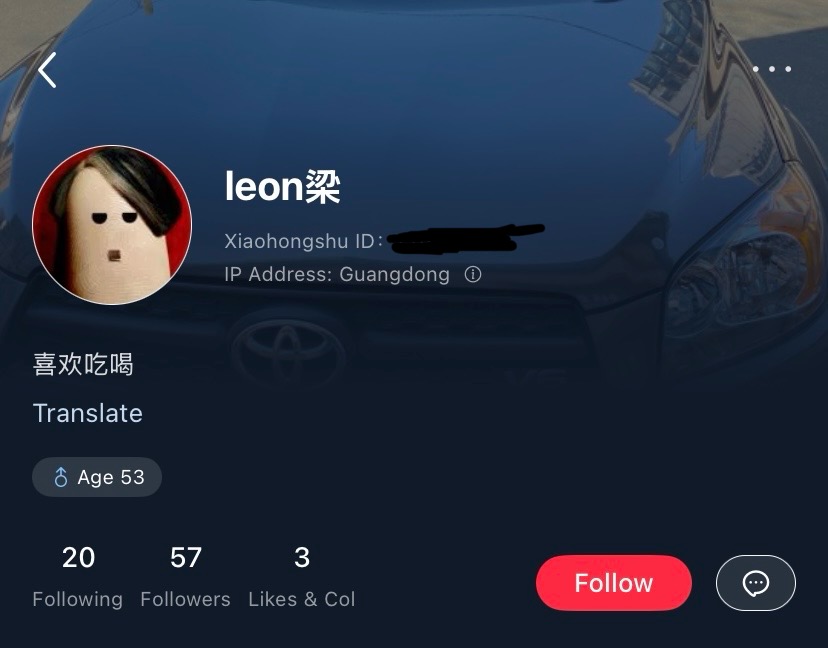Tap the Xiaohongshu ID line
Viewport: 828px width, 648px height.
(384, 240)
